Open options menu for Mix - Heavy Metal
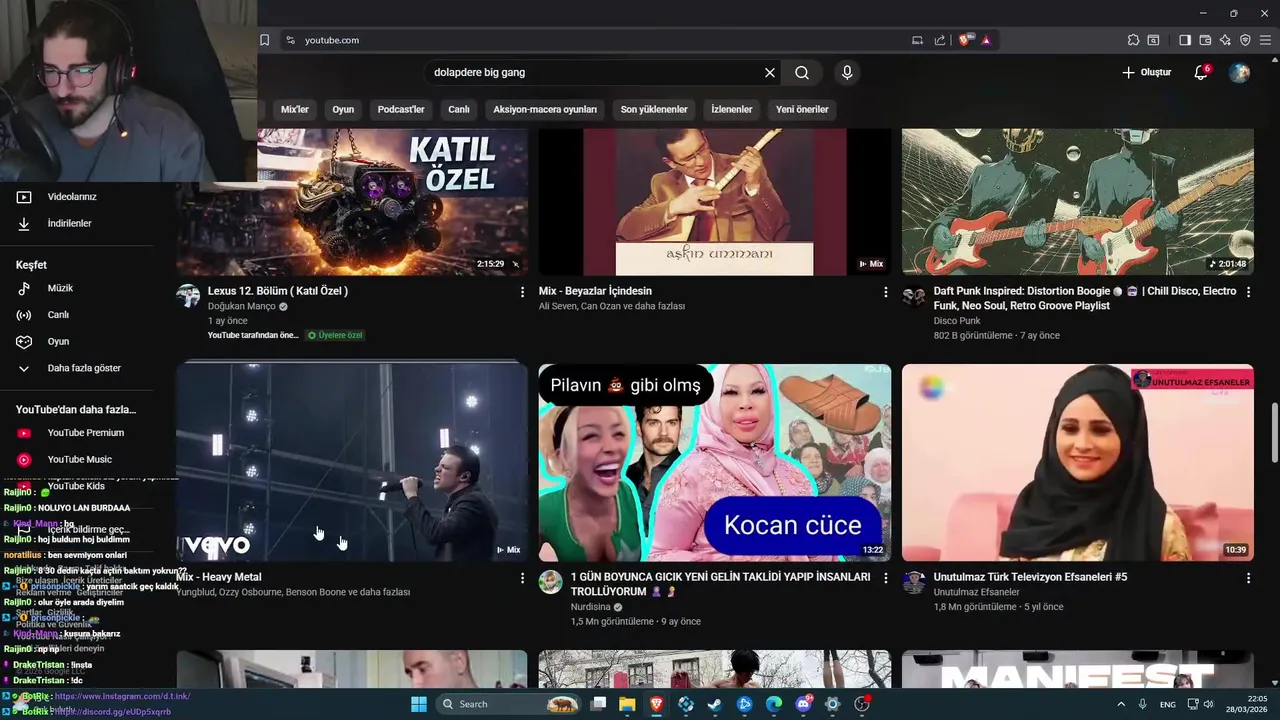 [522, 578]
